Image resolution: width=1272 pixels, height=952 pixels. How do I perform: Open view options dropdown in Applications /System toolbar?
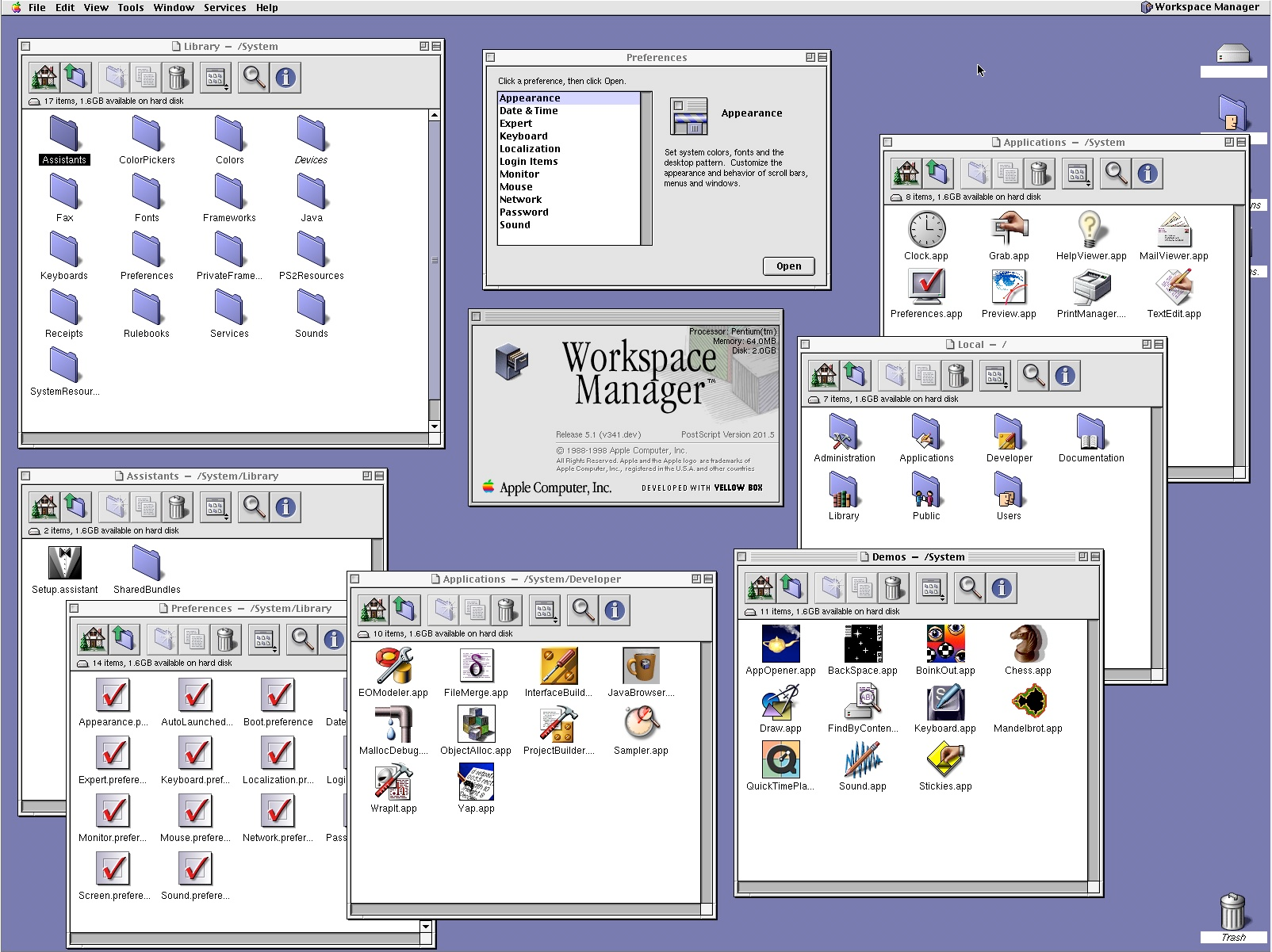point(1078,173)
